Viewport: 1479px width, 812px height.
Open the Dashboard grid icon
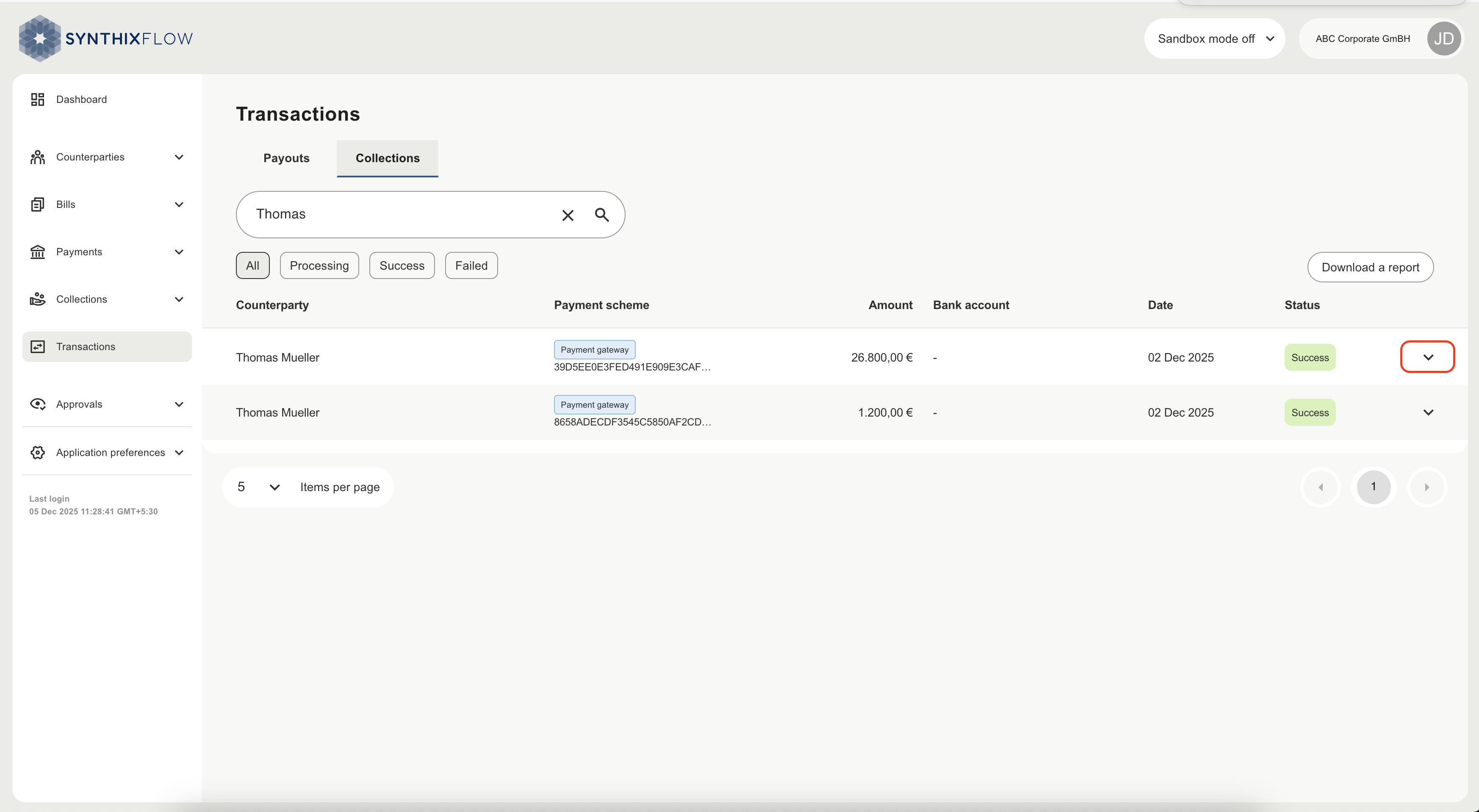37,99
